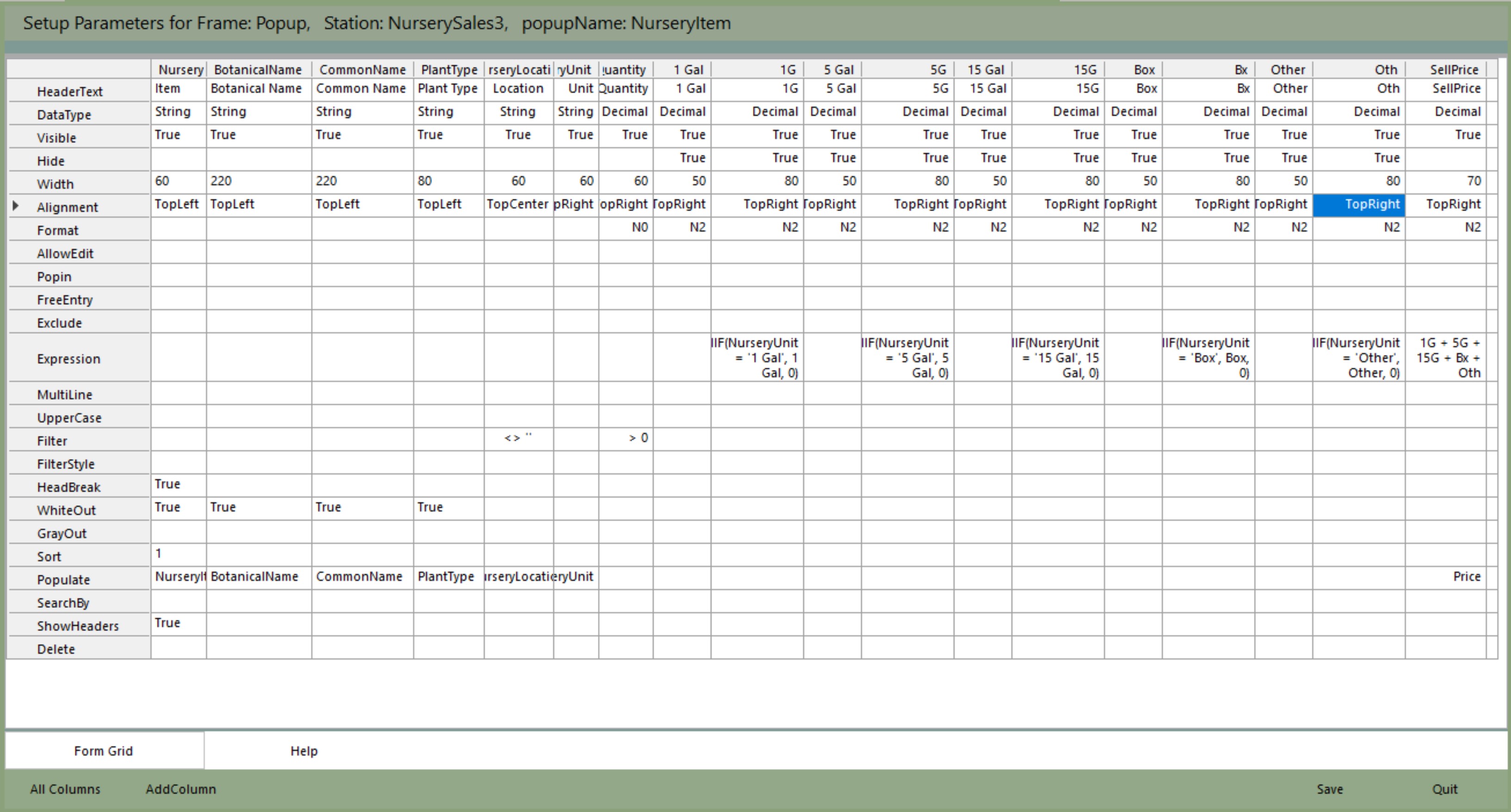Edit the Width cell showing 220 under CommonName

click(x=362, y=181)
